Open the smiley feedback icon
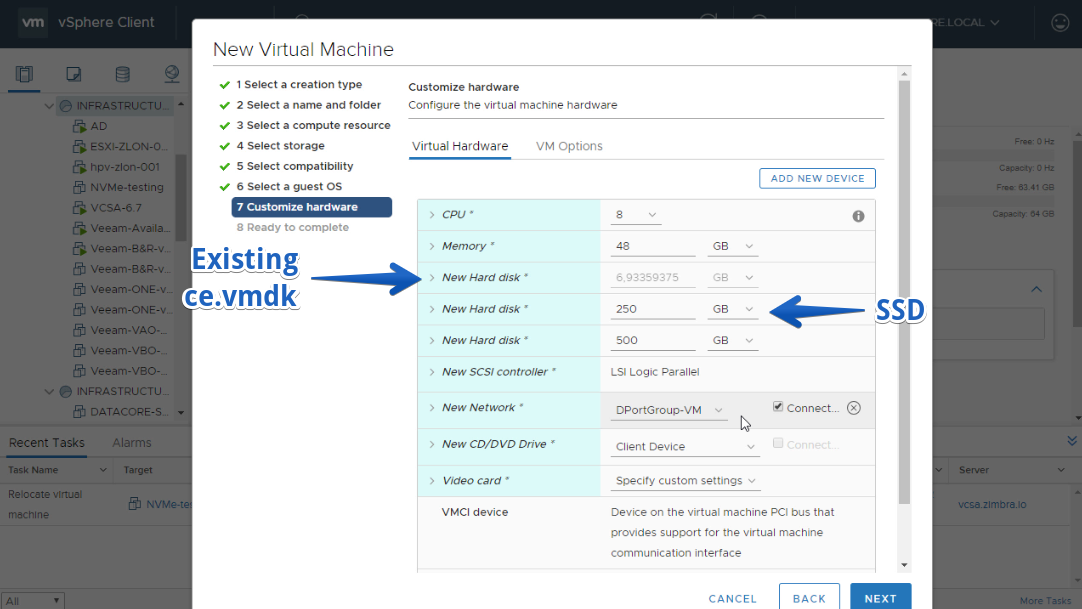 click(x=1060, y=23)
